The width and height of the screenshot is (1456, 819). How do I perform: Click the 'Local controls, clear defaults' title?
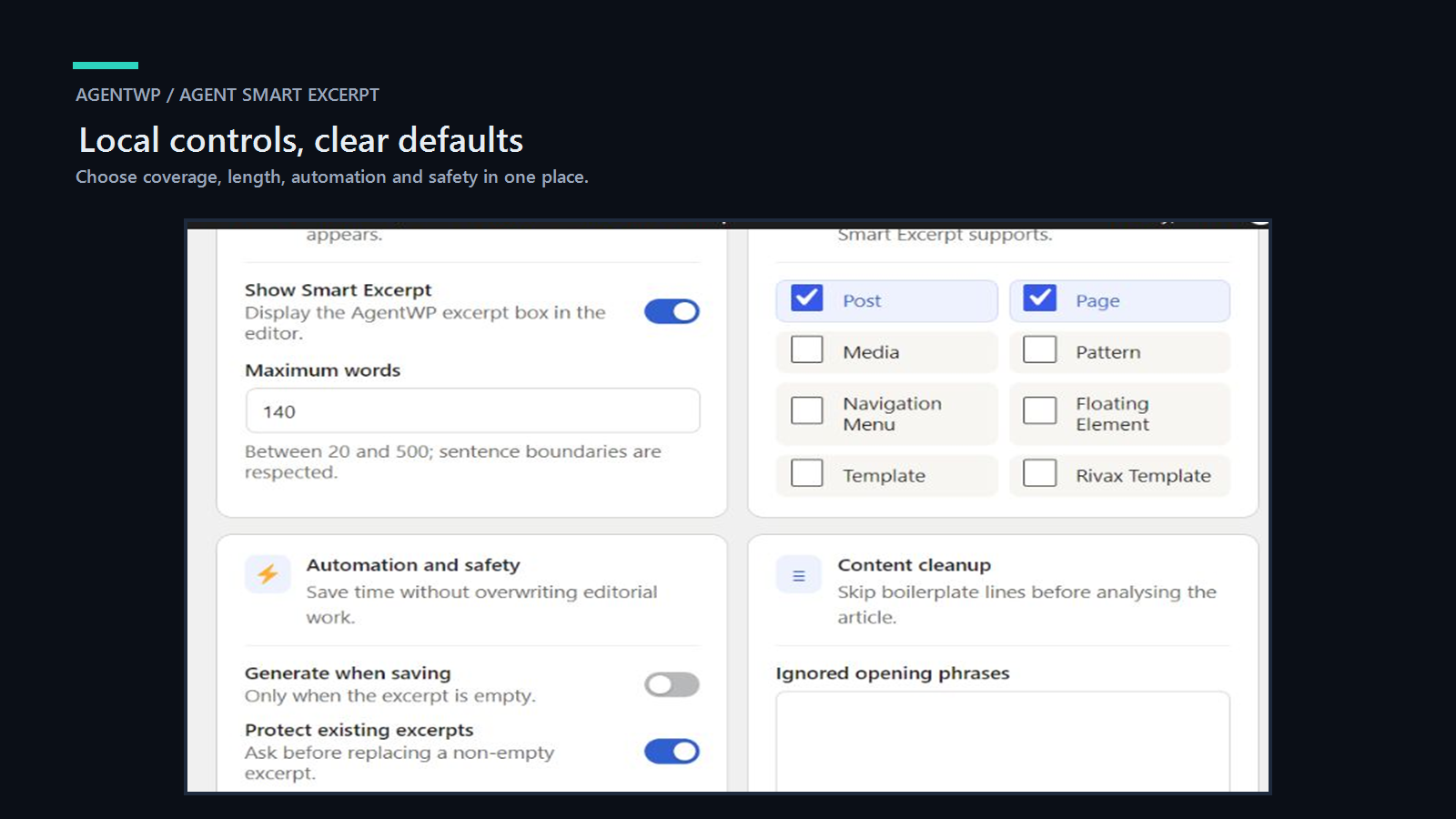(301, 140)
